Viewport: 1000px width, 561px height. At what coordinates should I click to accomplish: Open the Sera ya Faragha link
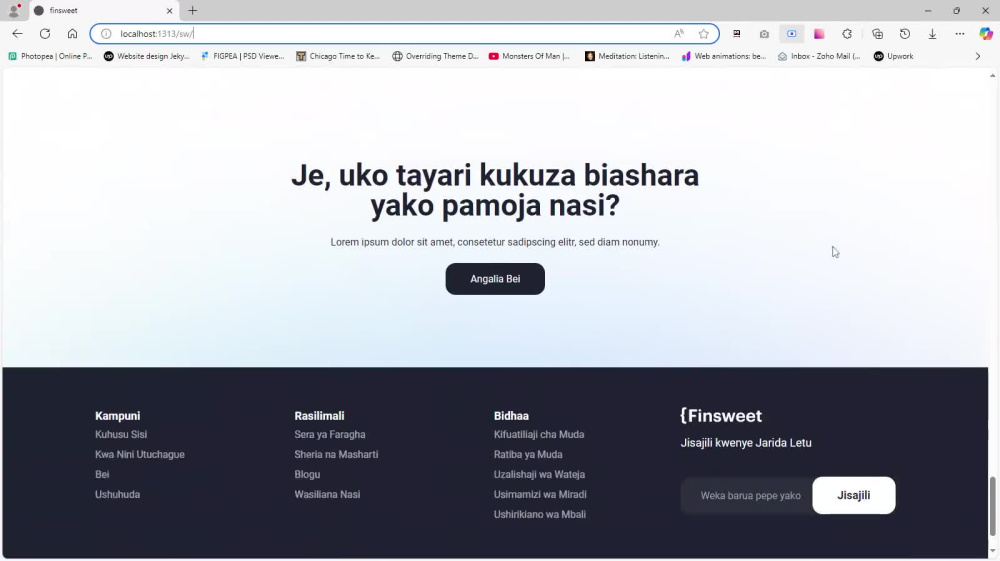[330, 434]
